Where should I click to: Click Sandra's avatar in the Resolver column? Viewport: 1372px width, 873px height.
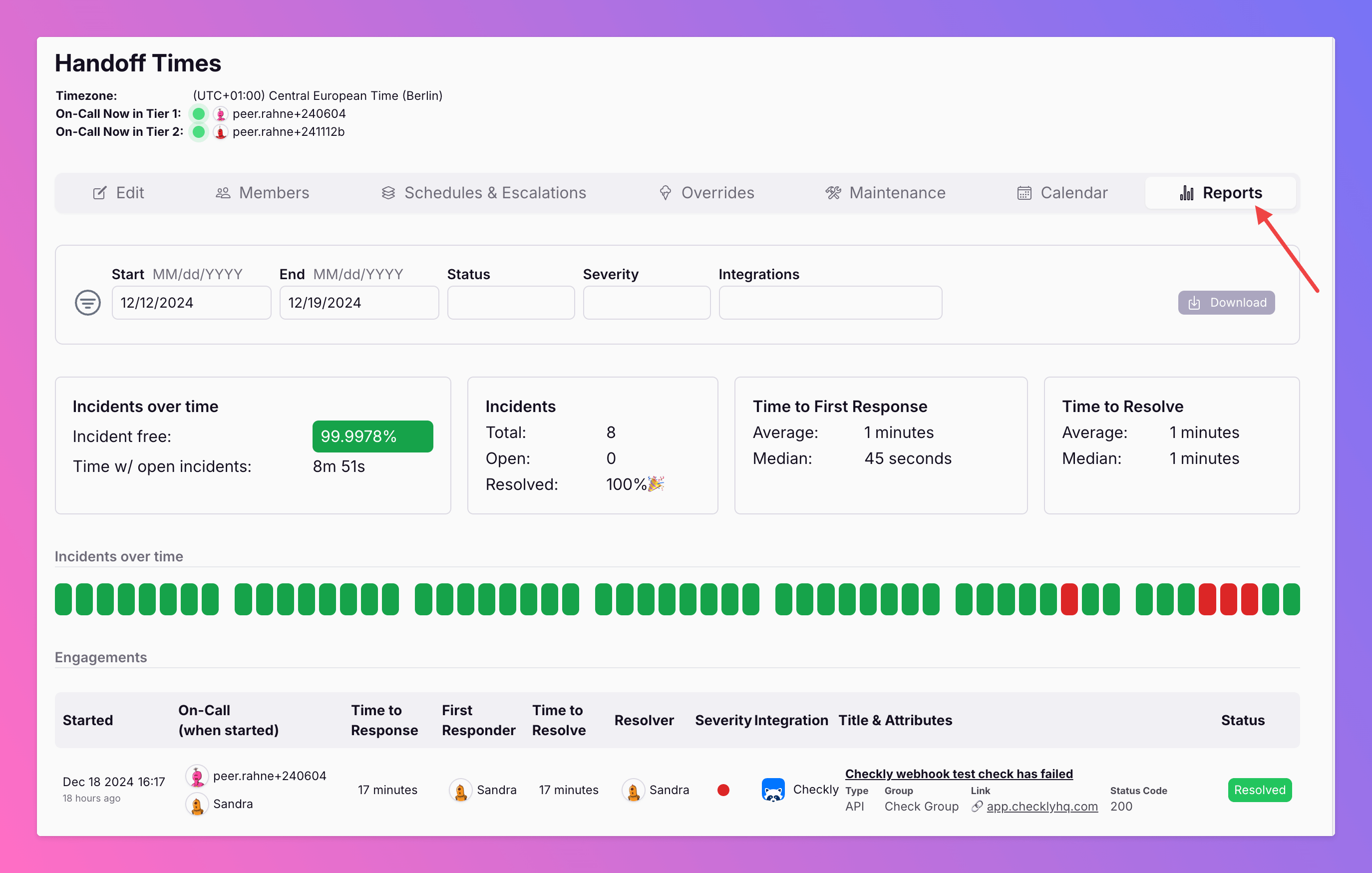633,791
